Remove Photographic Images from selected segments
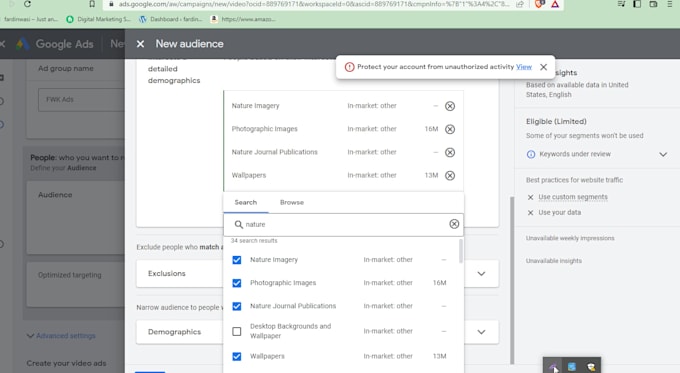 click(450, 129)
